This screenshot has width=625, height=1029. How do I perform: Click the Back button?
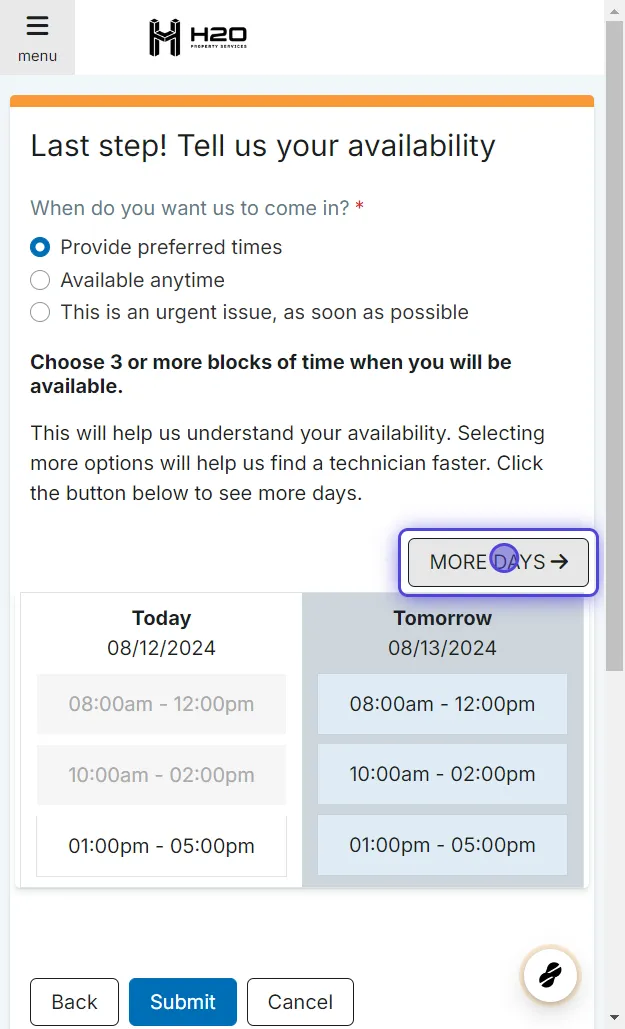click(74, 1001)
